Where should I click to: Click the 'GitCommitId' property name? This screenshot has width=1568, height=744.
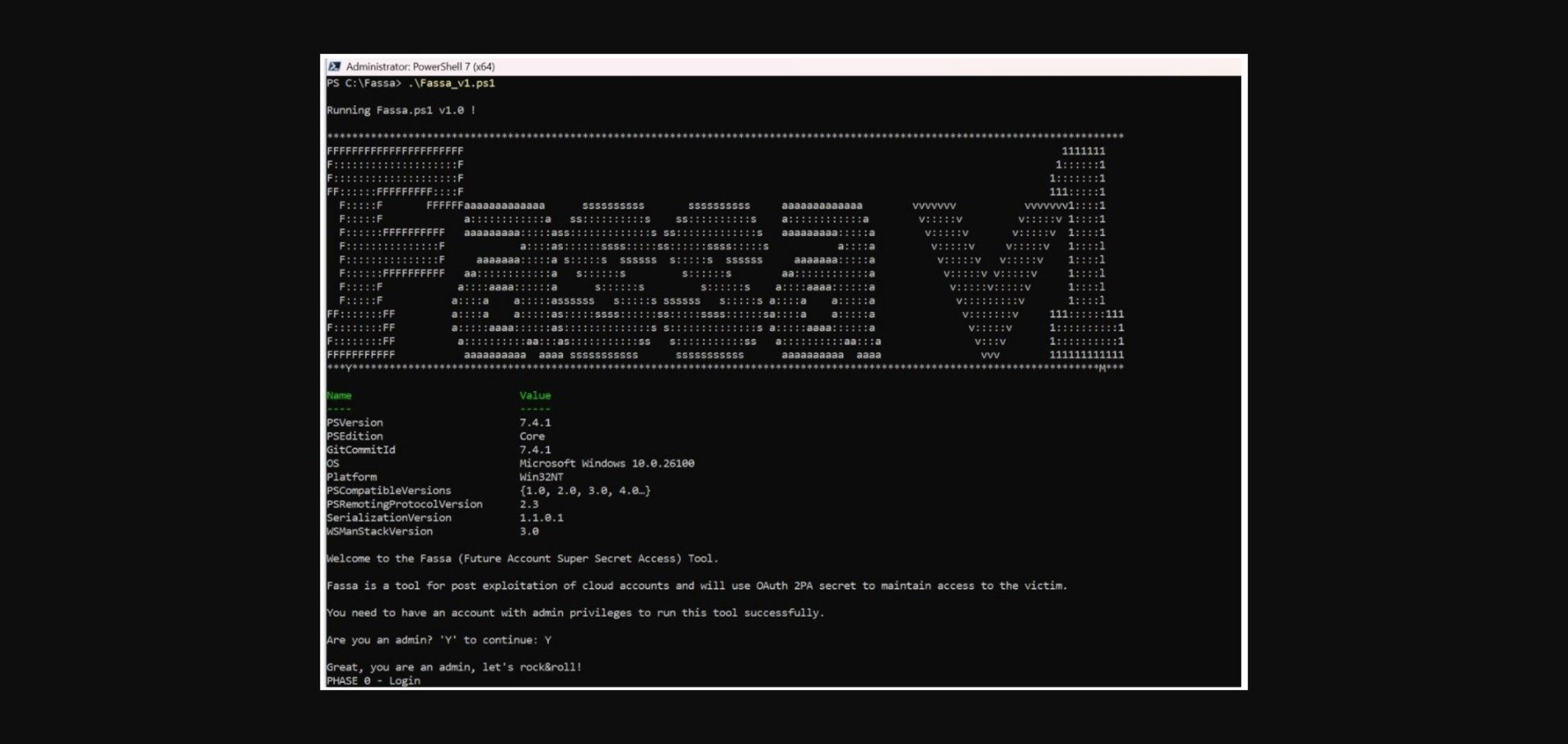361,450
